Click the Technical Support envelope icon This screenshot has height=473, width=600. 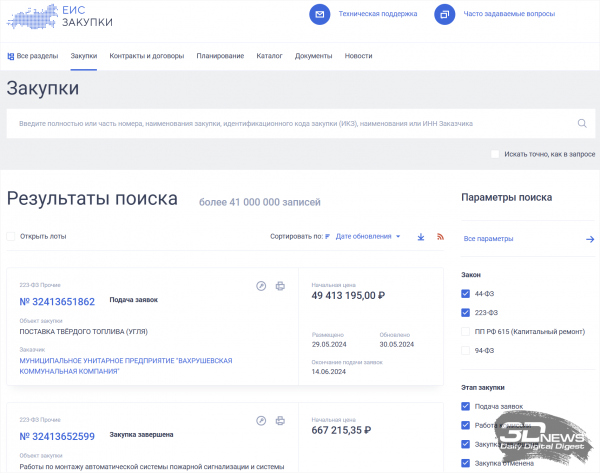[x=319, y=15]
